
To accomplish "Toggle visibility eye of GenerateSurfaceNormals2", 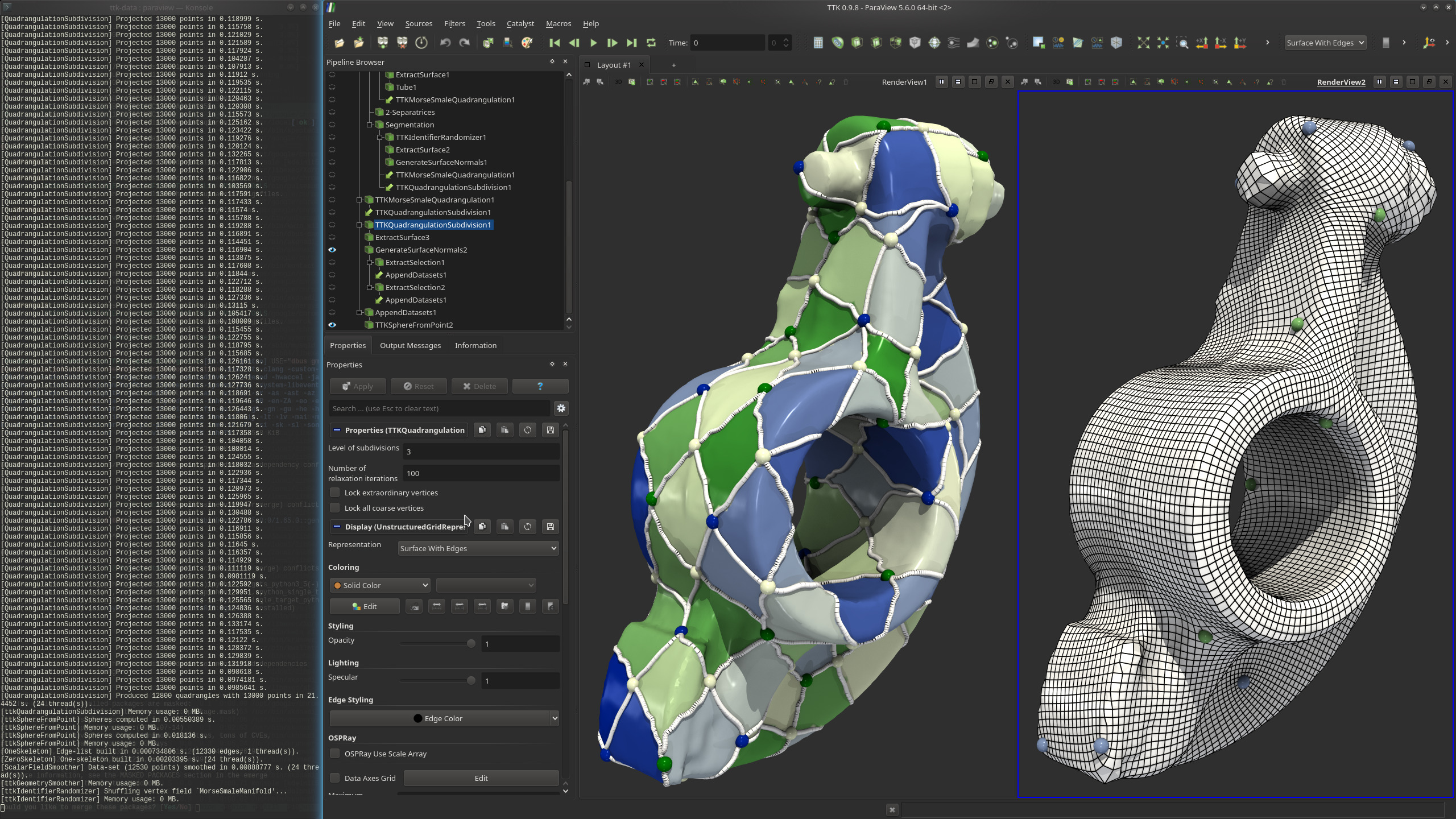I will click(332, 250).
